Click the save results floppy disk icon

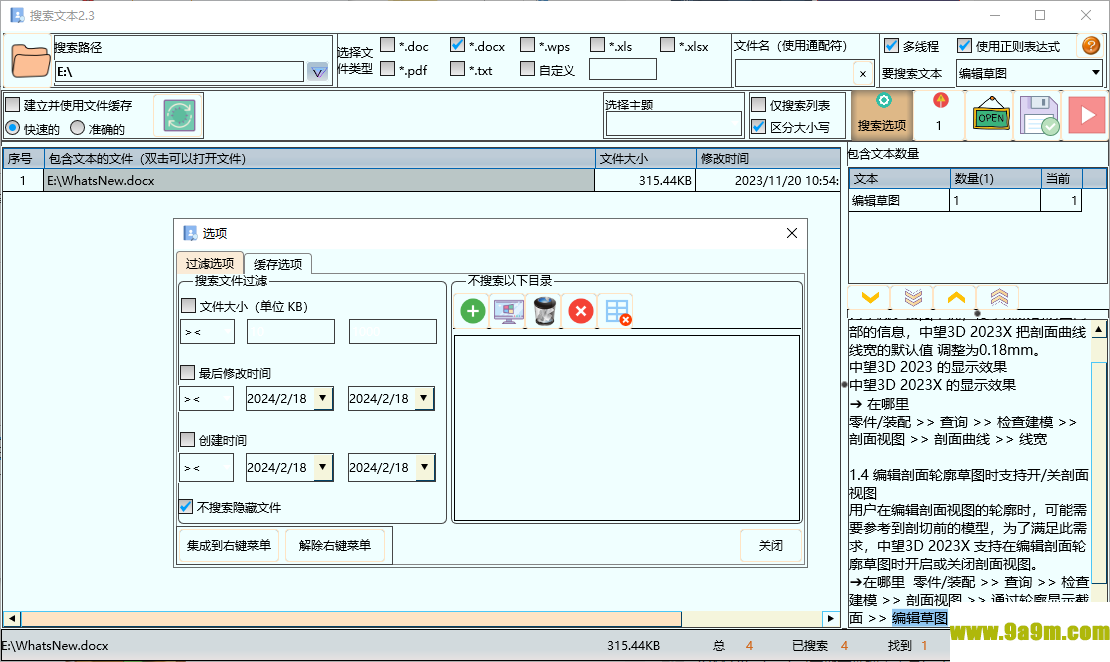tap(1039, 115)
